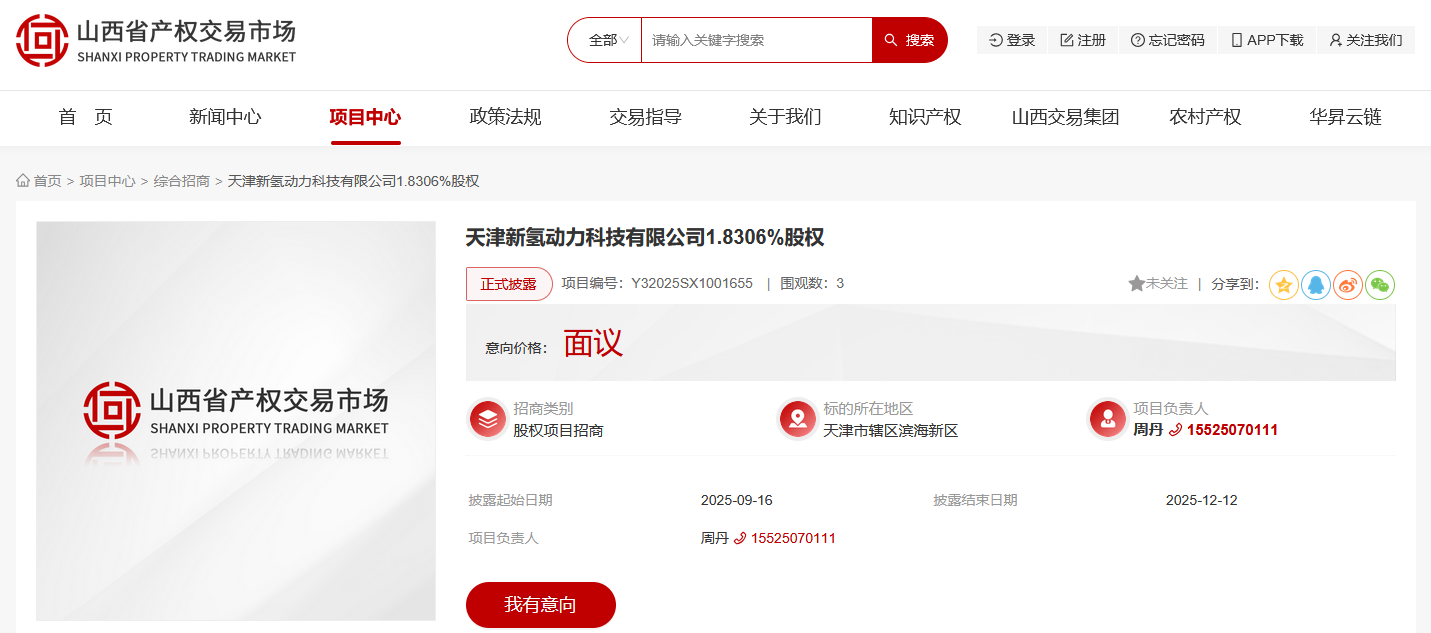
Task: Open the 新闻中心 nav item
Action: [x=225, y=117]
